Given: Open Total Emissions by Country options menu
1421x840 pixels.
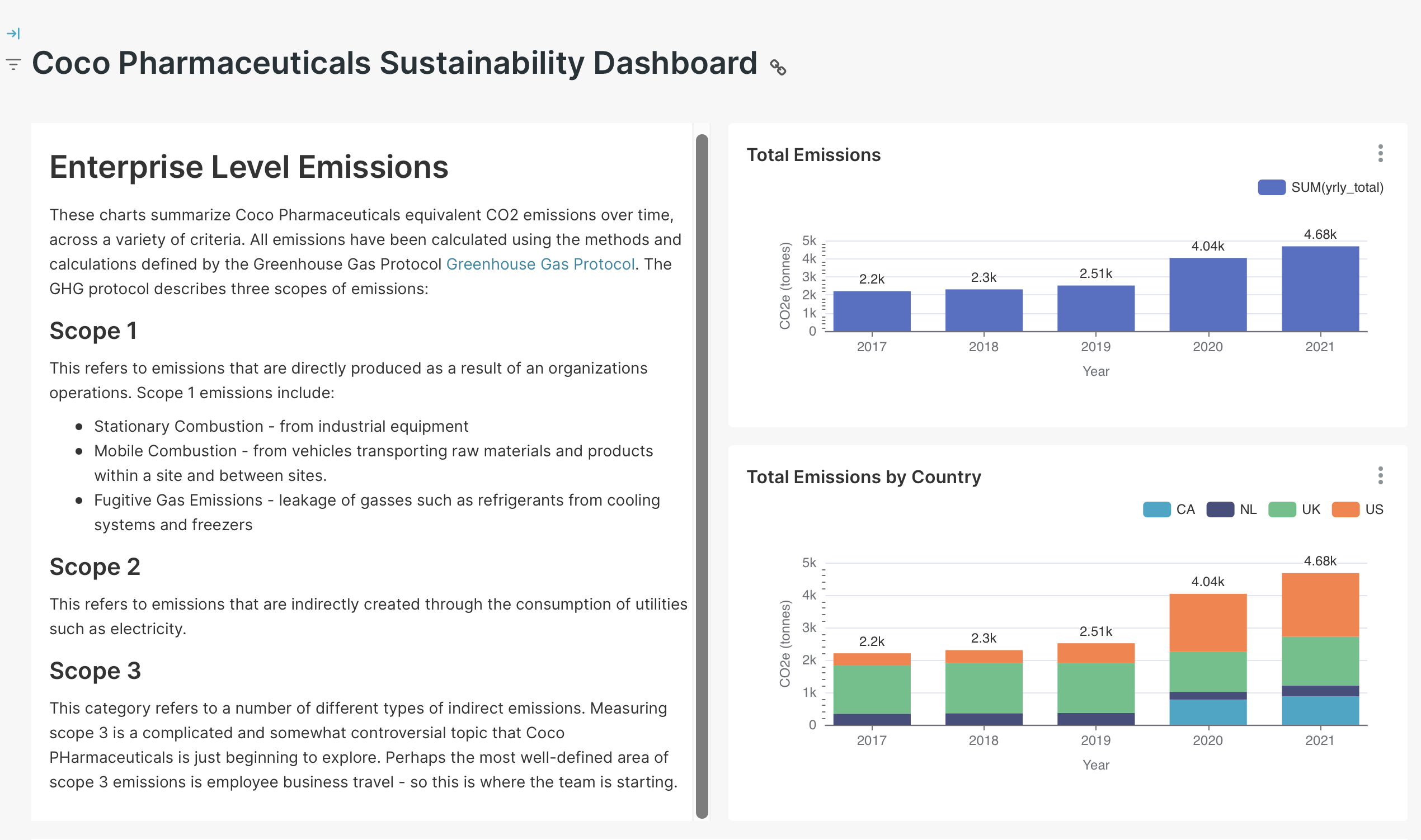Looking at the screenshot, I should point(1380,475).
